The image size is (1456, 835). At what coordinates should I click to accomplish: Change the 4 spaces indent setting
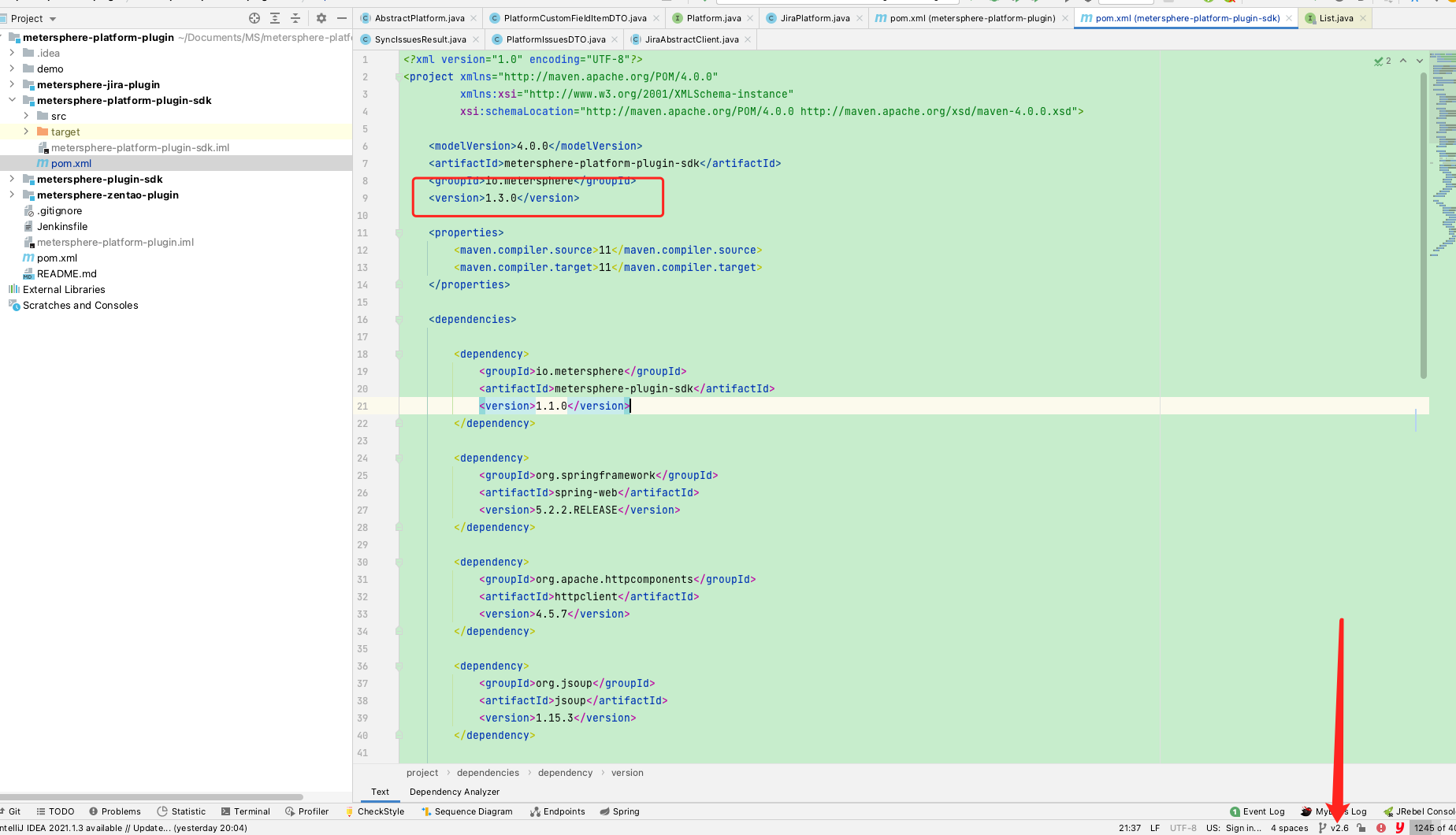1290,828
